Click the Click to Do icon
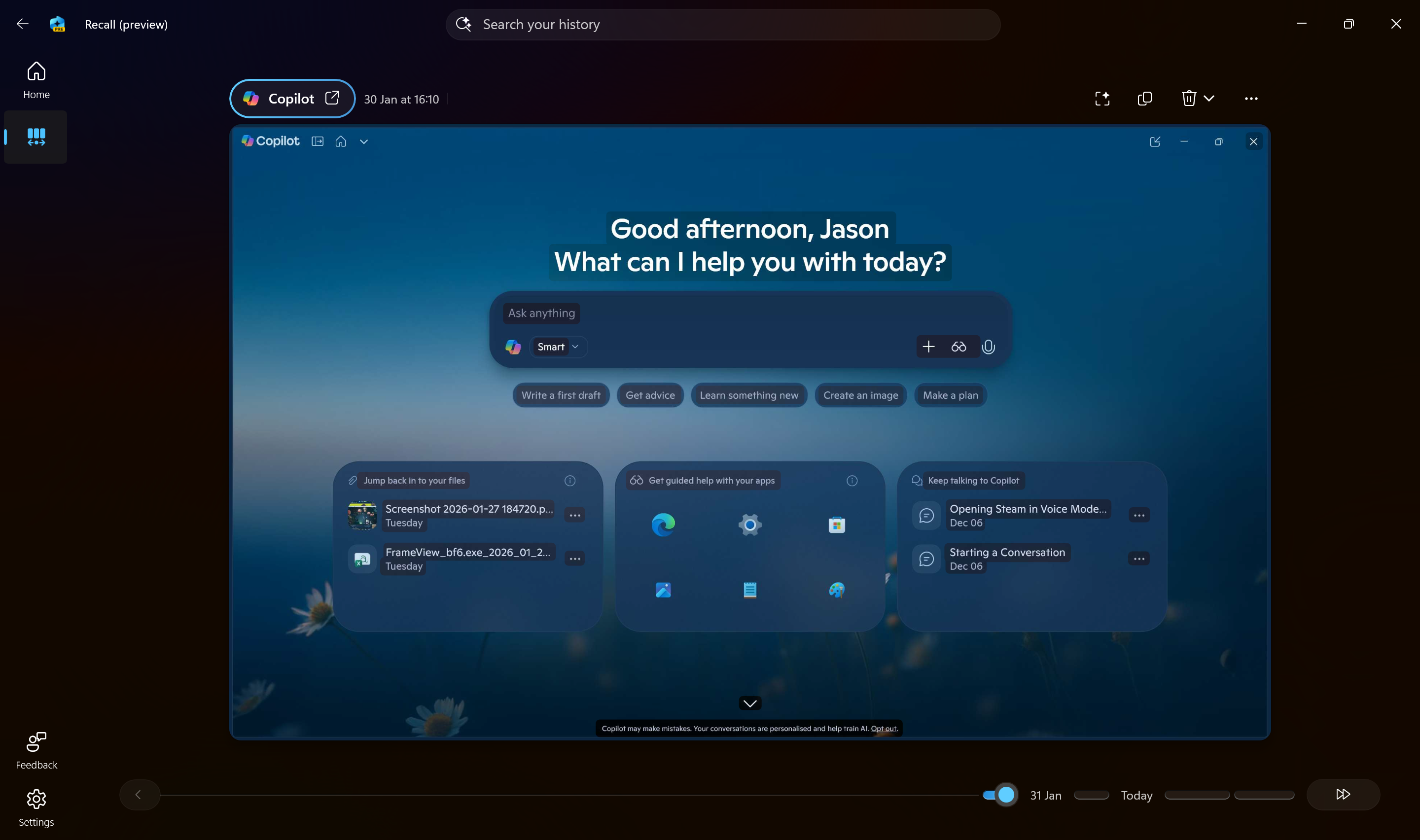The width and height of the screenshot is (1420, 840). (x=1102, y=99)
